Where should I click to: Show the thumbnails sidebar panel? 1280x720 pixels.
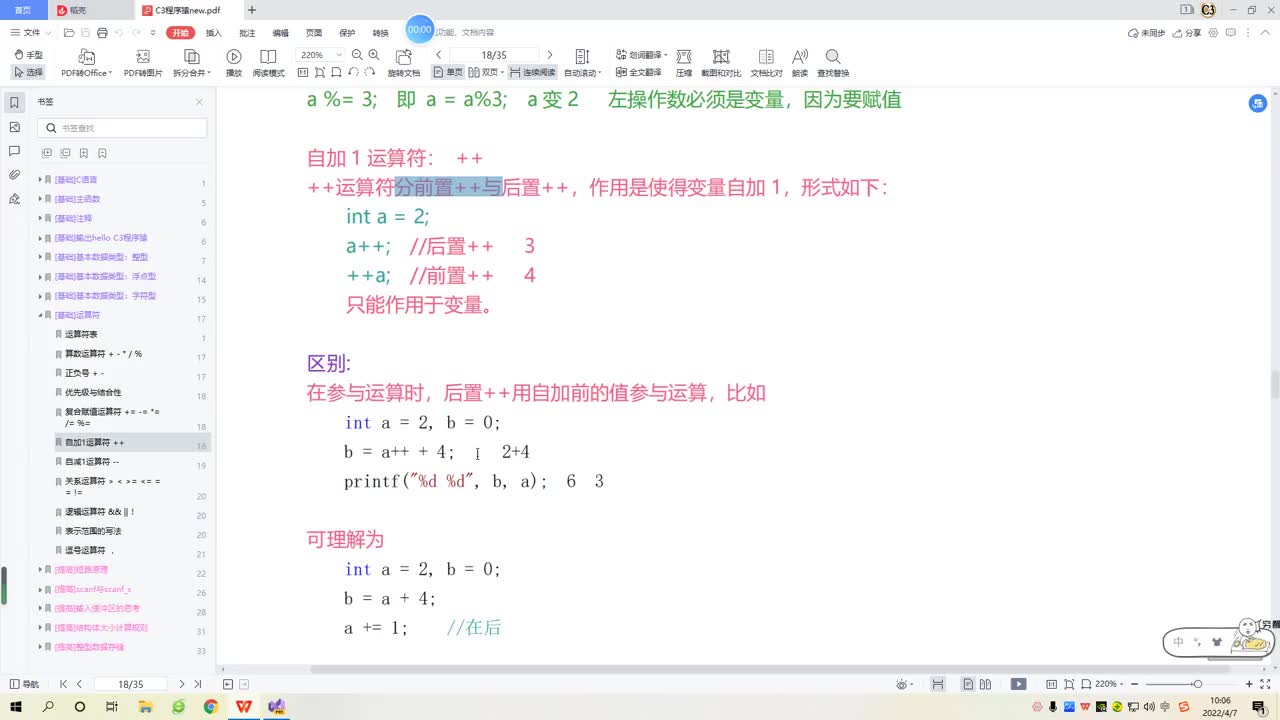point(14,127)
